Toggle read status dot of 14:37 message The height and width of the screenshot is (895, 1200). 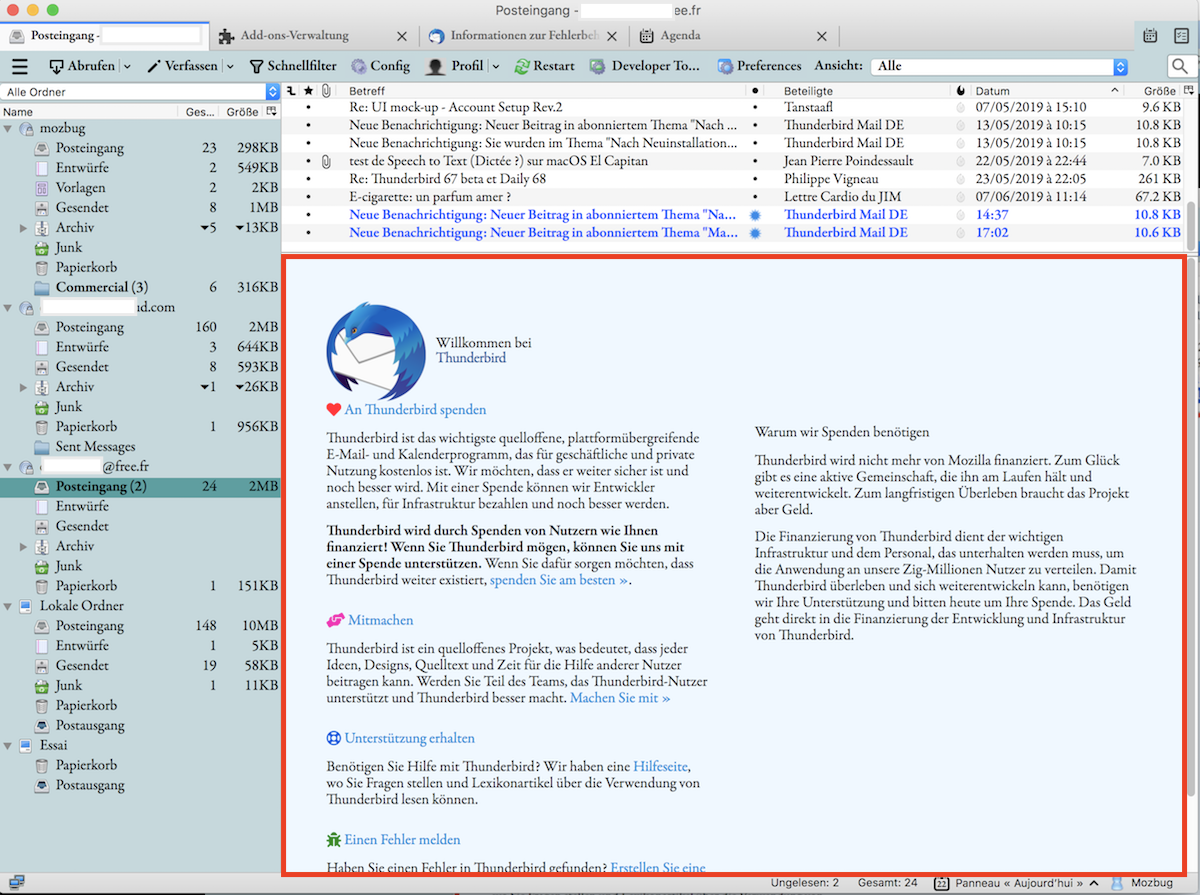coord(755,214)
